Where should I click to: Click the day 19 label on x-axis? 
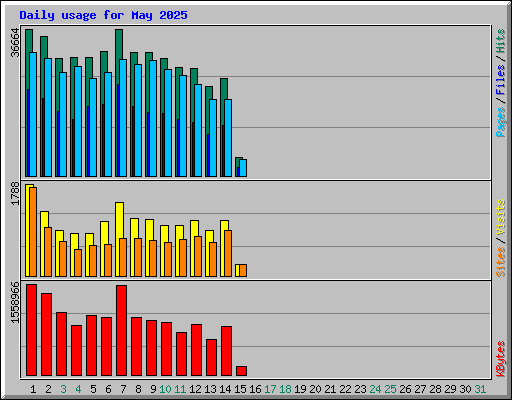[300, 389]
